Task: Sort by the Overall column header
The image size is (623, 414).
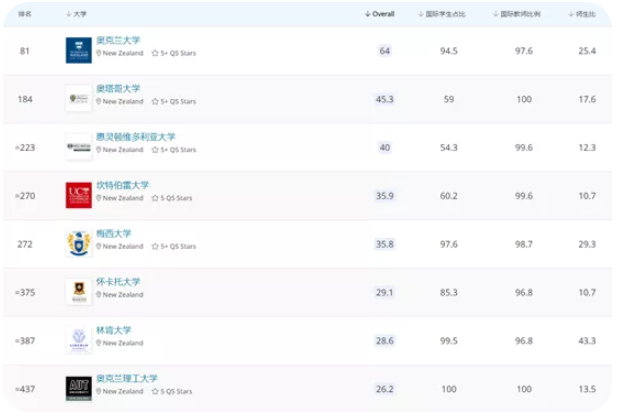Action: (379, 14)
